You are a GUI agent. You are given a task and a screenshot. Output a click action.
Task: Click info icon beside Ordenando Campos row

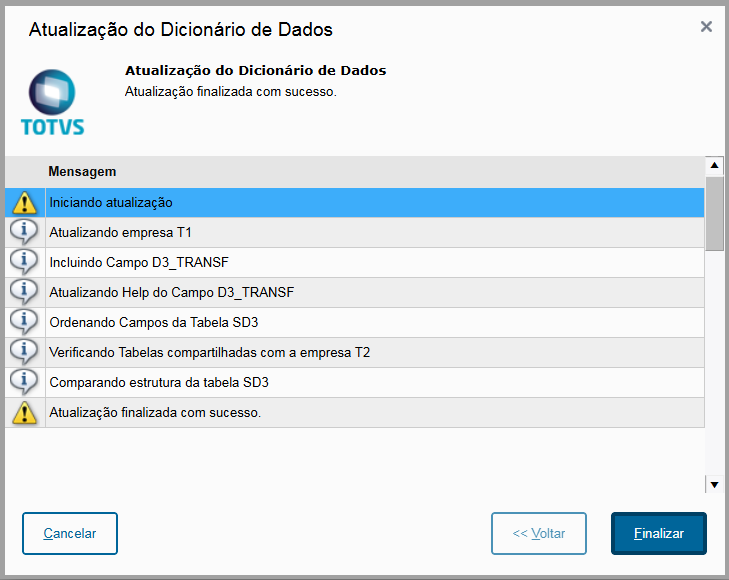click(x=24, y=322)
